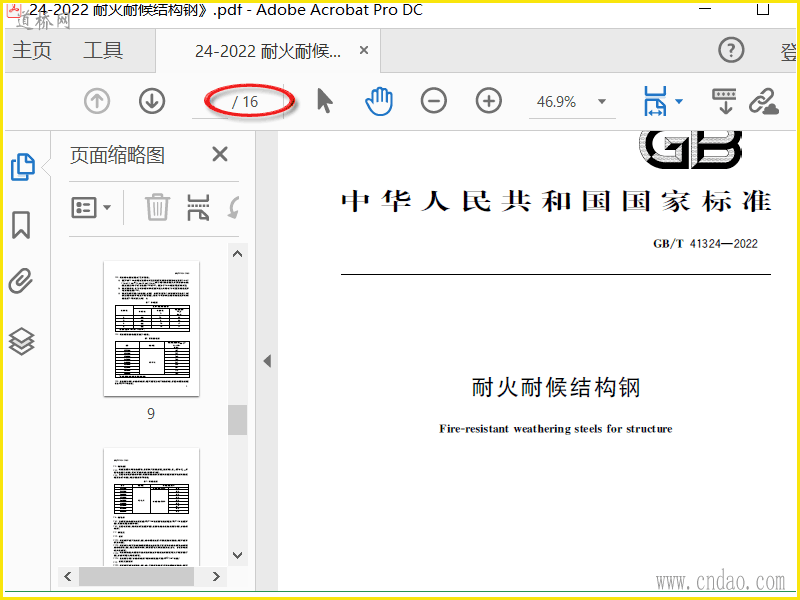Click the page number input field
Viewport: 800px width, 600px height.
(x=210, y=102)
